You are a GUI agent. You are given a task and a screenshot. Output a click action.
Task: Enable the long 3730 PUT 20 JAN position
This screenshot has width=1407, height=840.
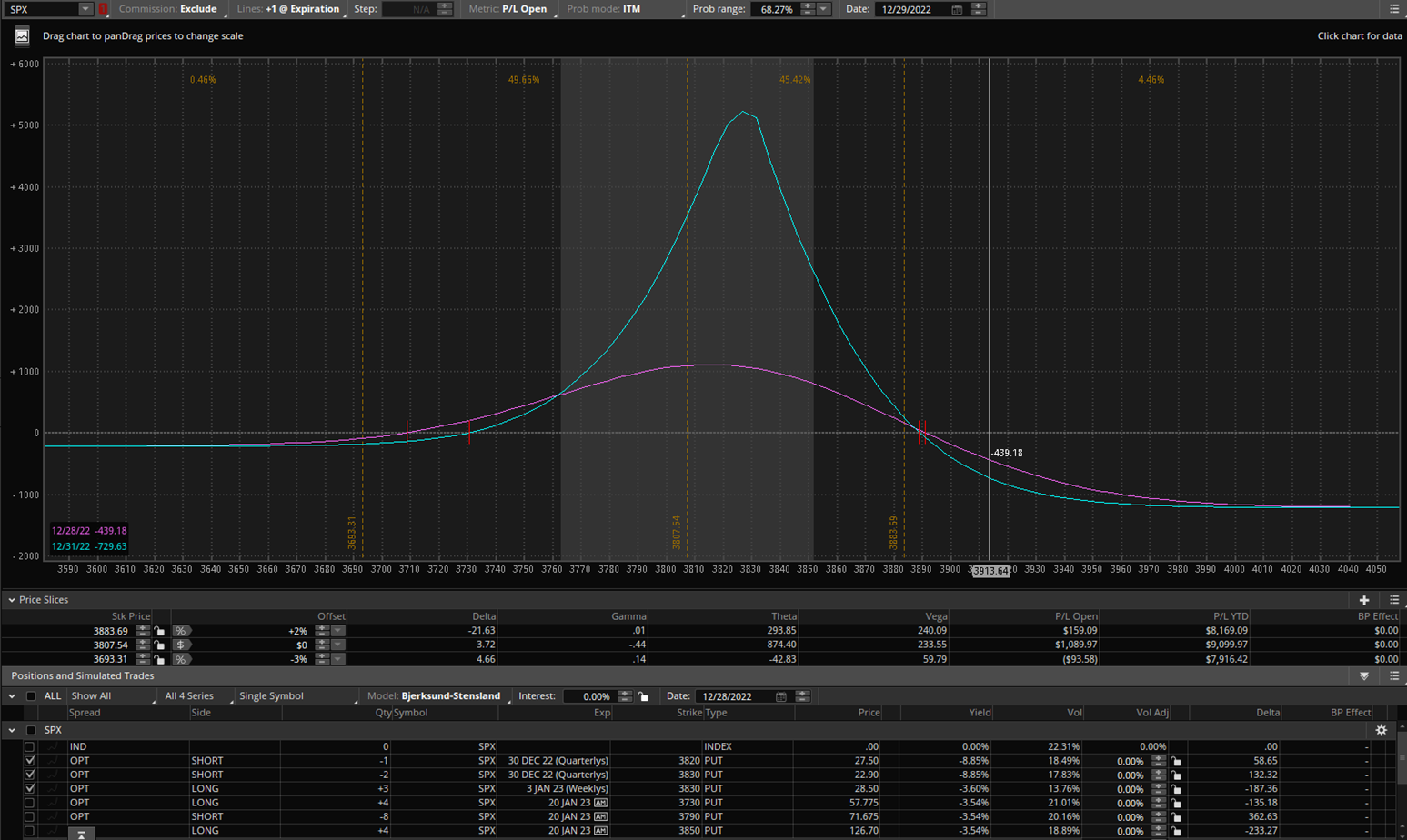[x=30, y=803]
